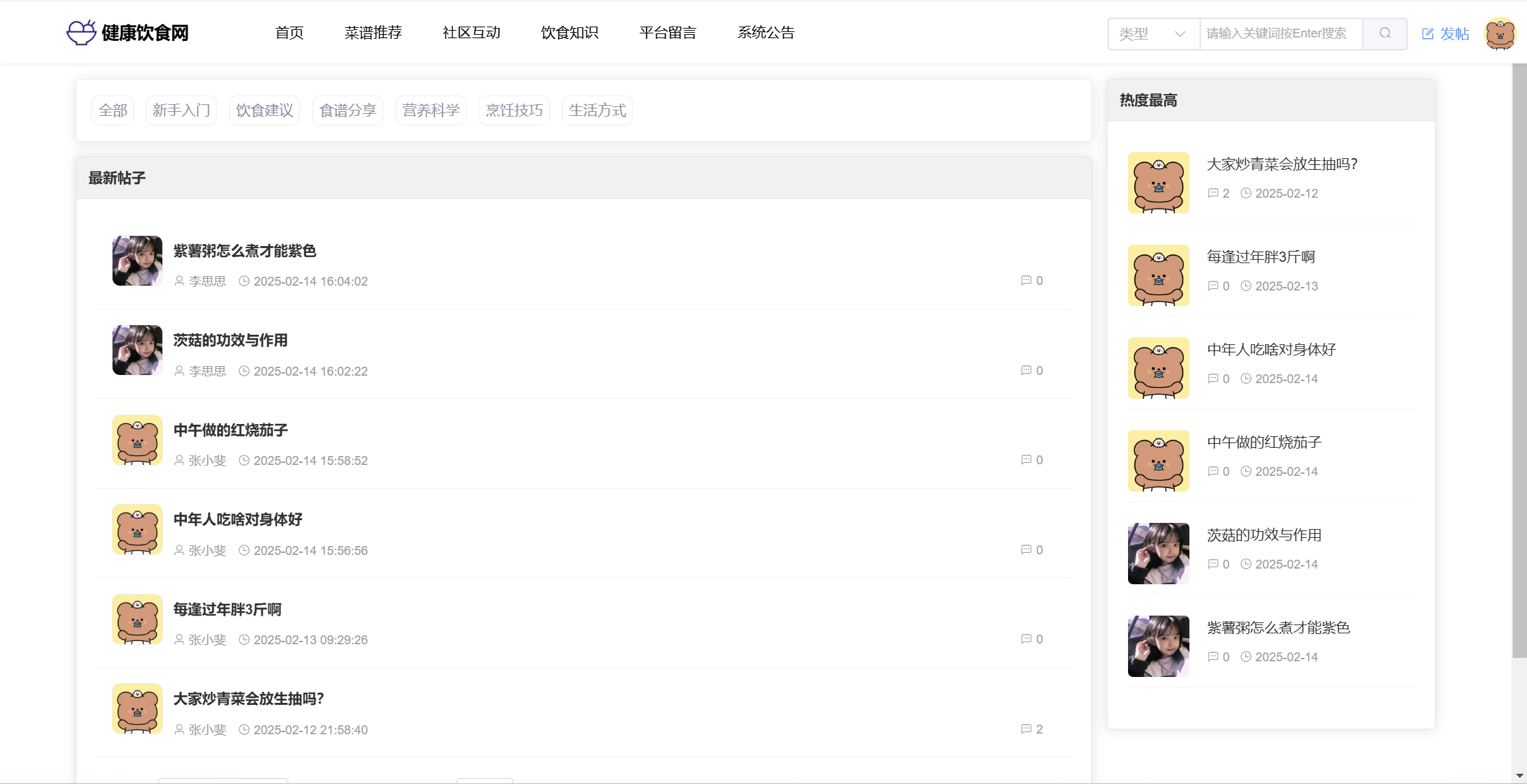Click comment count icon on 紫薯粥怎么煮才能紫色 post
Image resolution: width=1527 pixels, height=784 pixels.
1026,280
